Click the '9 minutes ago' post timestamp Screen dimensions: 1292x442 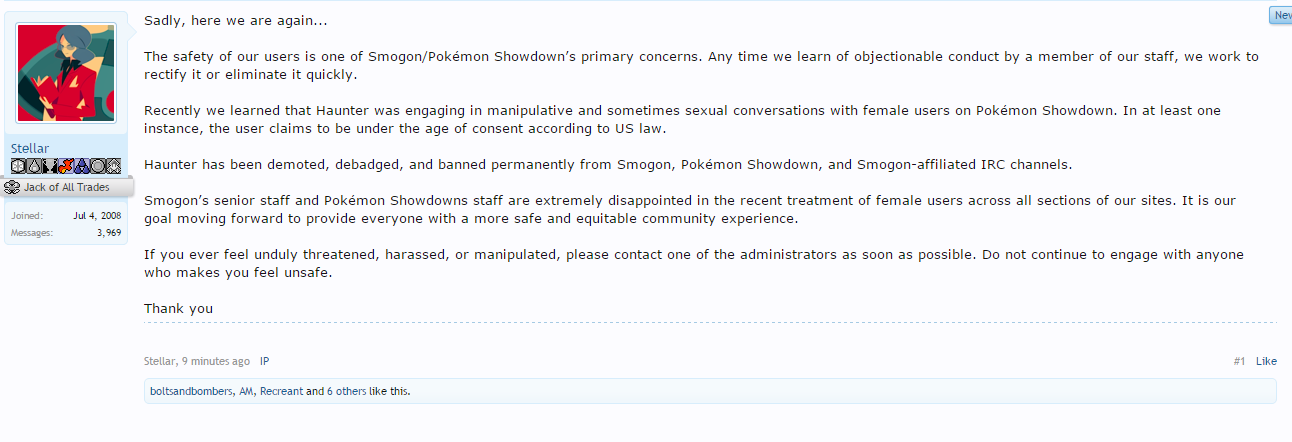pos(216,361)
